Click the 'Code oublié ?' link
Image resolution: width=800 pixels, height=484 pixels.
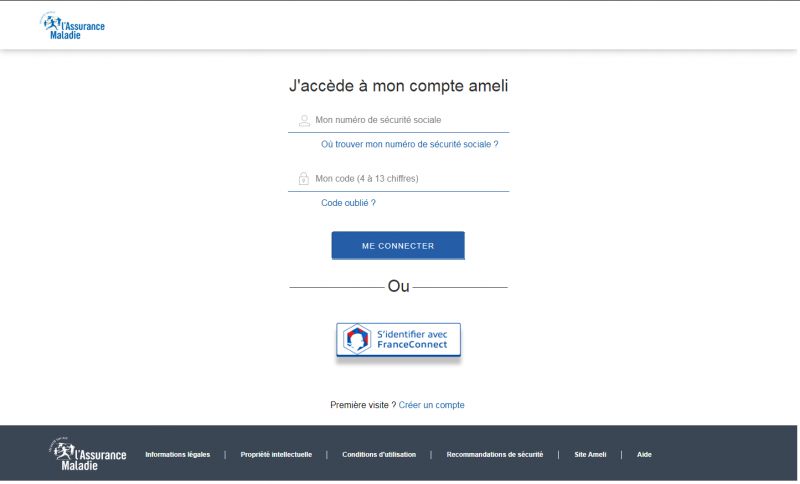[x=348, y=203]
